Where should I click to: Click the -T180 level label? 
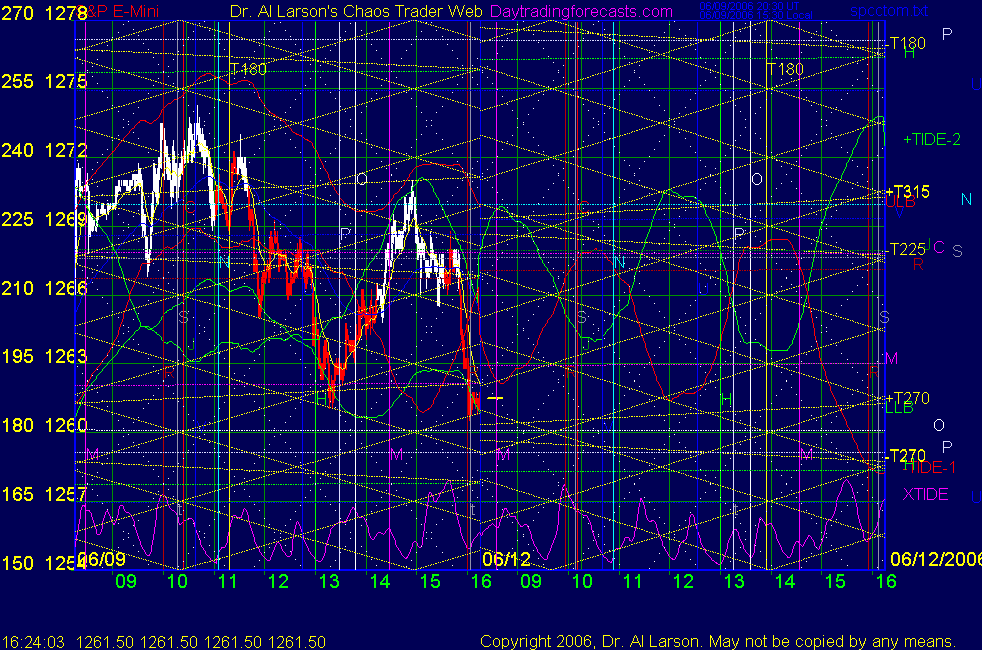906,43
